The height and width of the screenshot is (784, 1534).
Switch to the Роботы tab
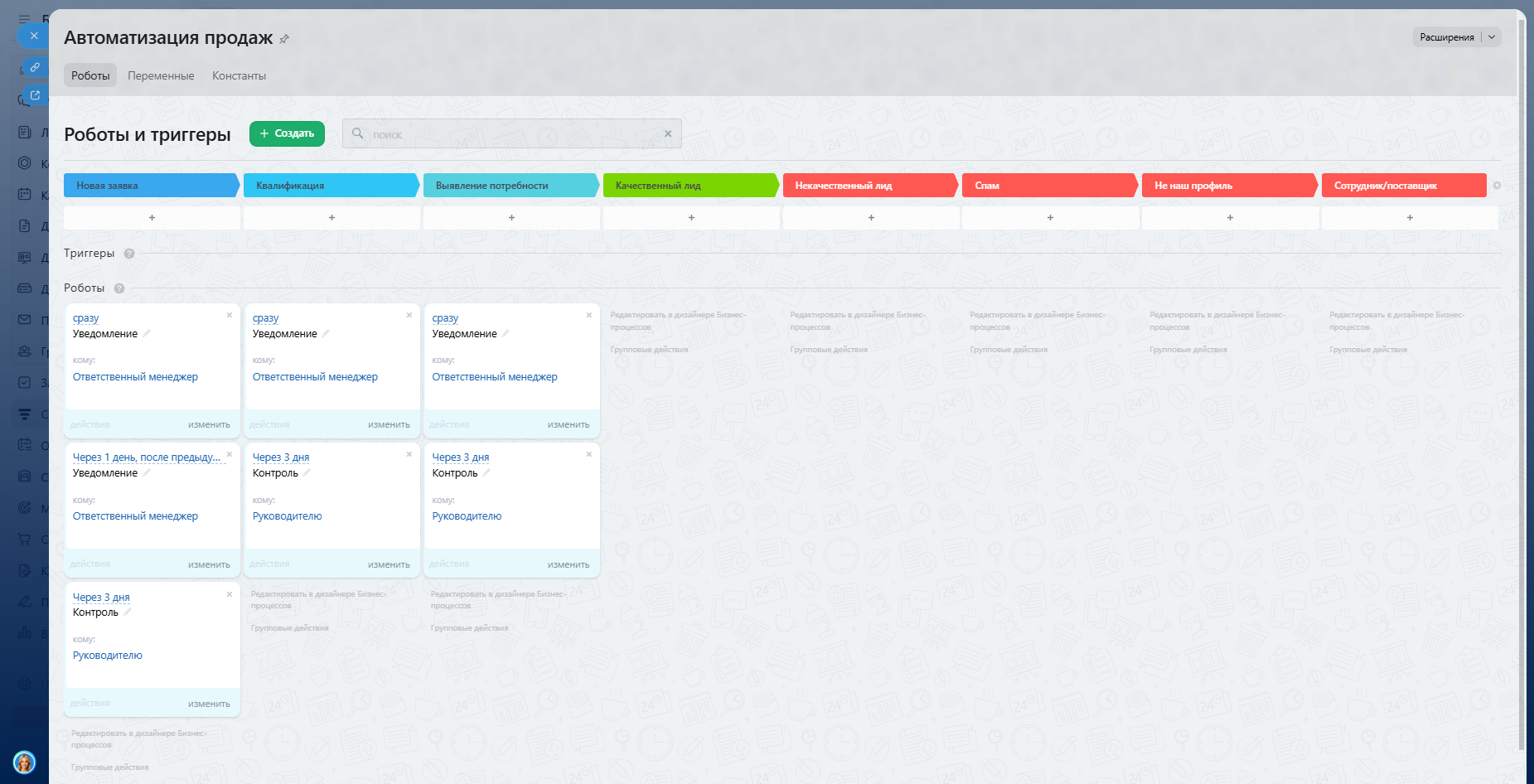[x=90, y=75]
